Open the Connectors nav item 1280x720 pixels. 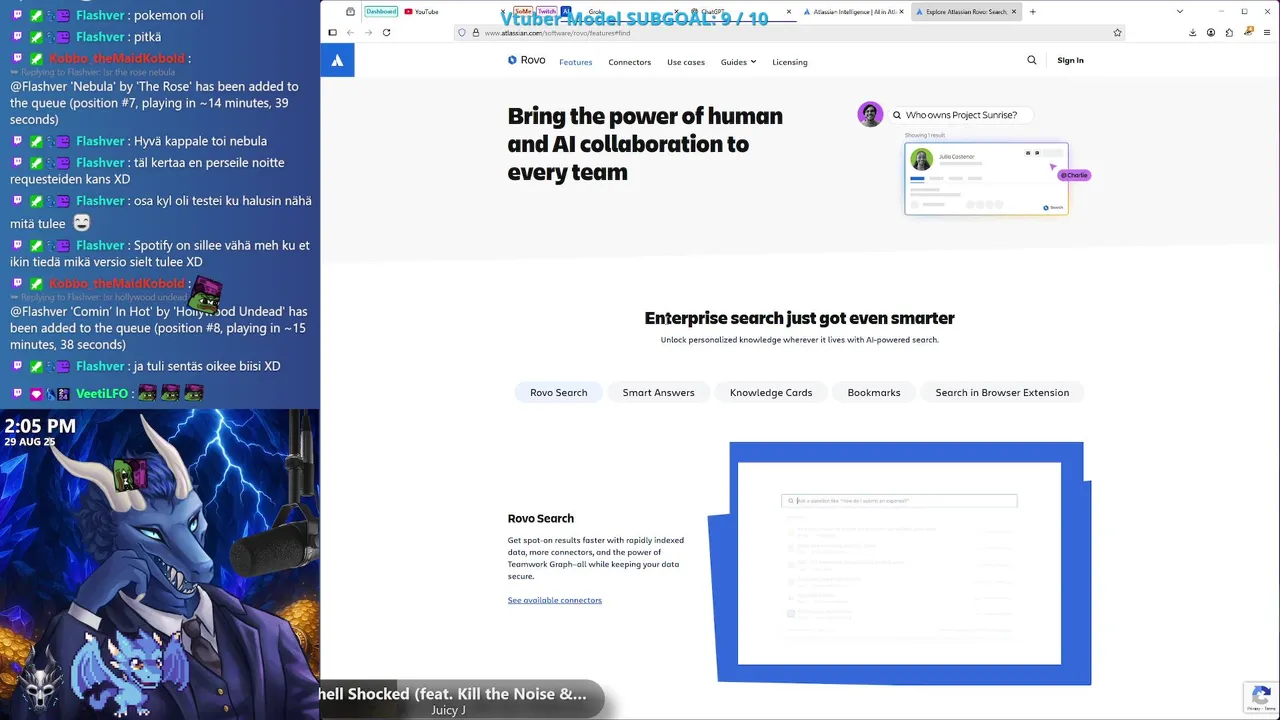pos(629,62)
